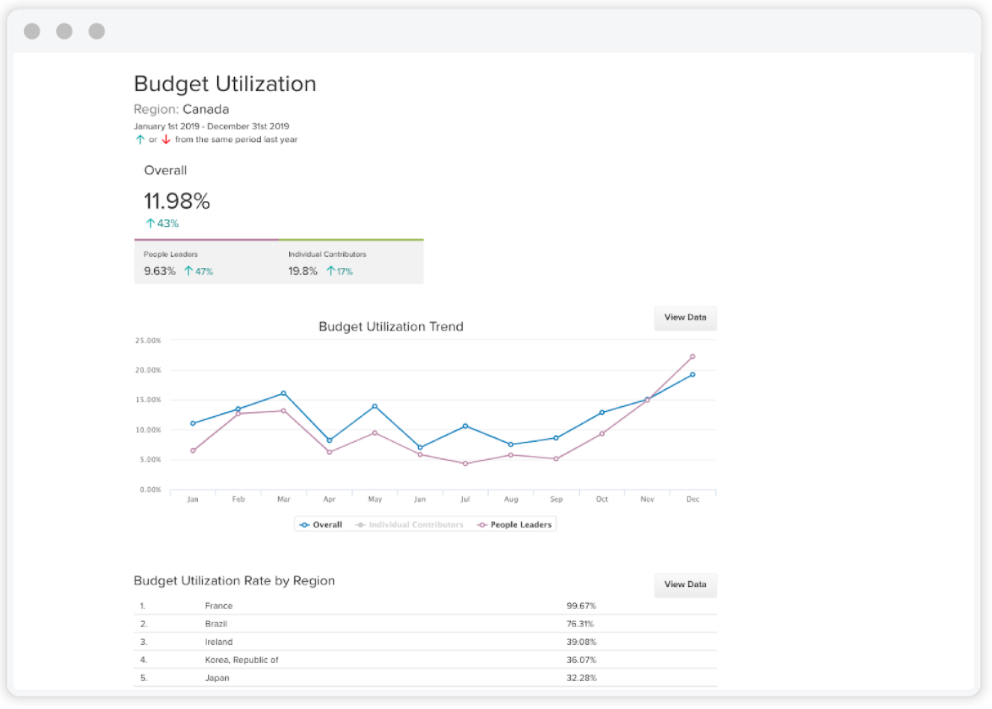
Task: Select the People Leaders card label
Action: click(171, 254)
